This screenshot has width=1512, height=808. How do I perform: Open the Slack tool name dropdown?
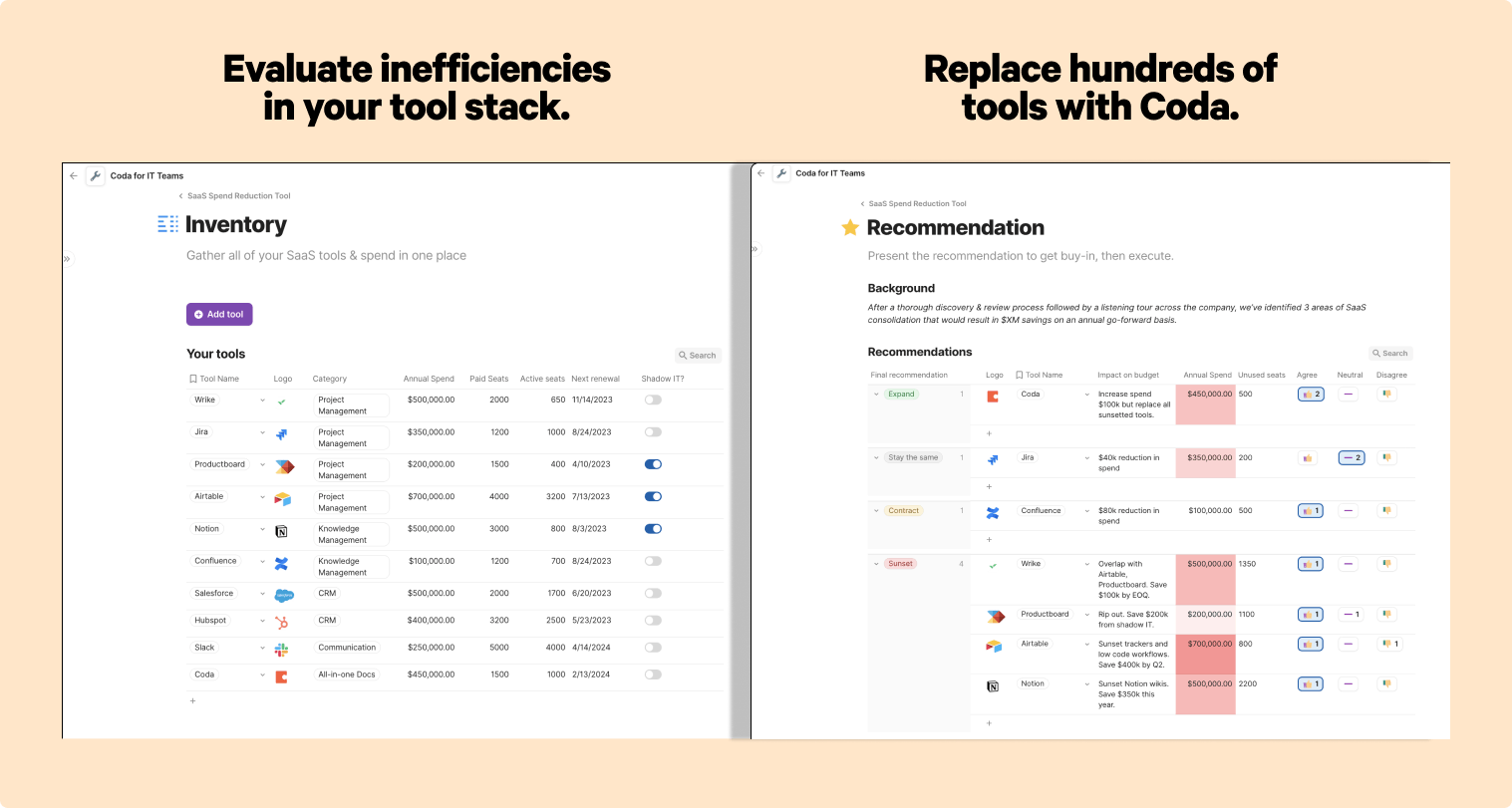tap(262, 649)
